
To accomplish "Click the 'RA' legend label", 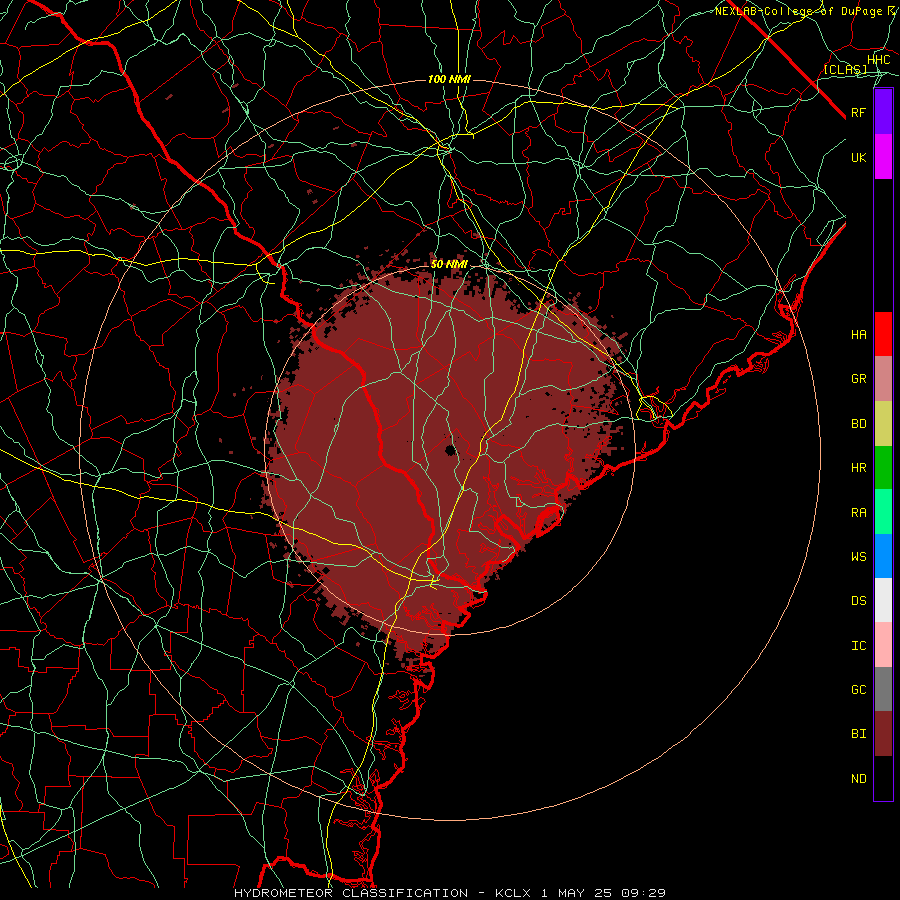I will click(x=859, y=513).
